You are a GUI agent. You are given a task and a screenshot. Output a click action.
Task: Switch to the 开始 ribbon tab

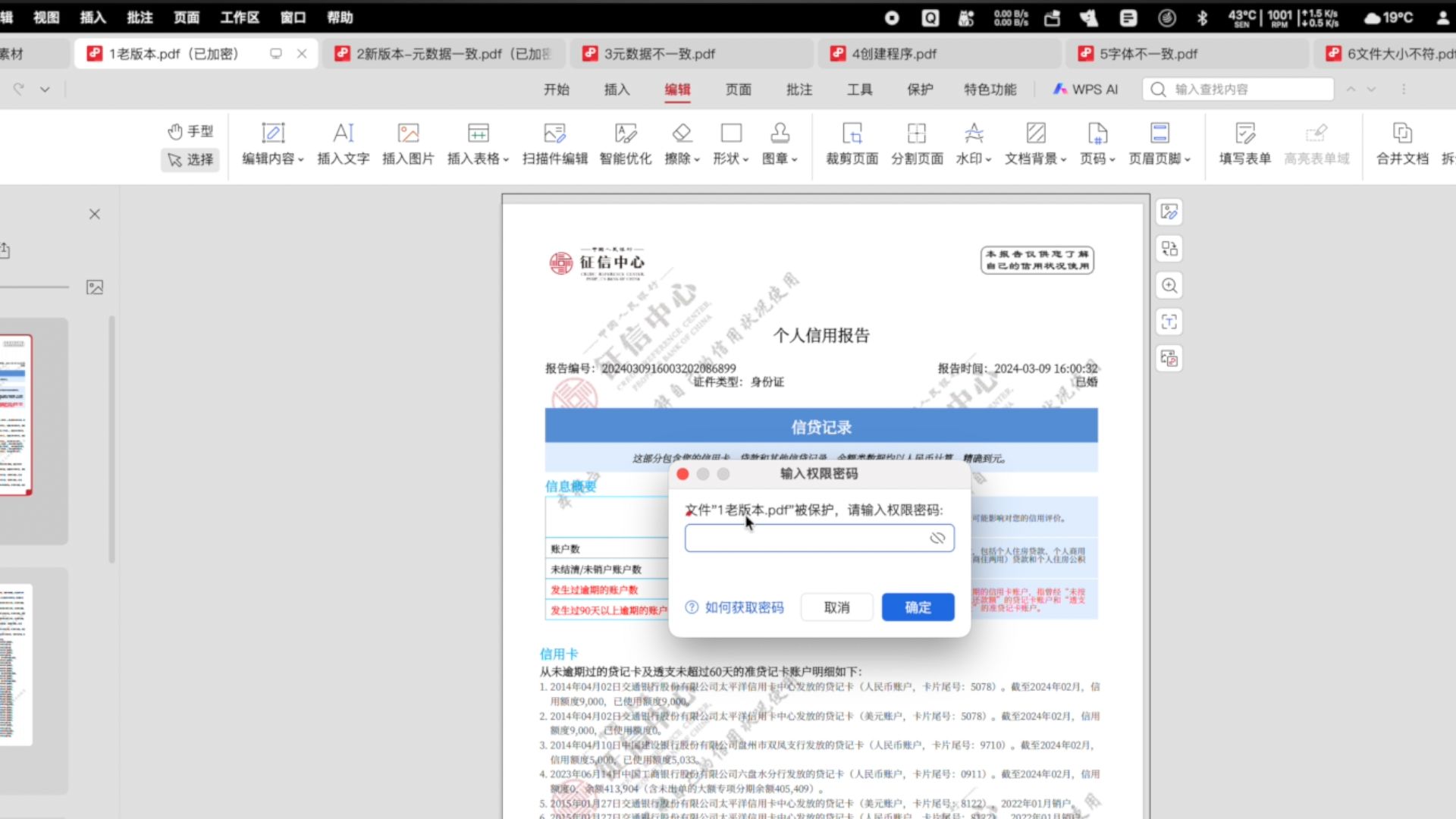point(556,89)
